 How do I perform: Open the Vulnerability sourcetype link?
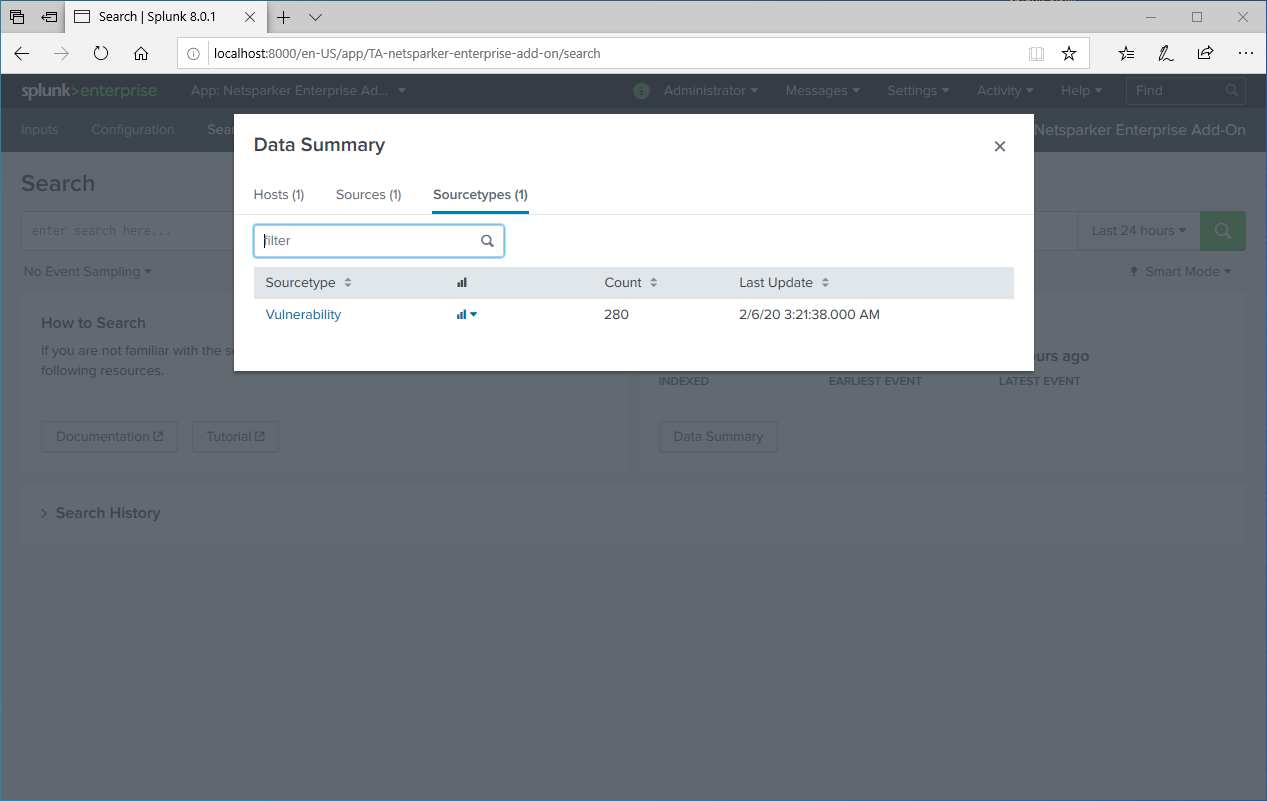302,314
